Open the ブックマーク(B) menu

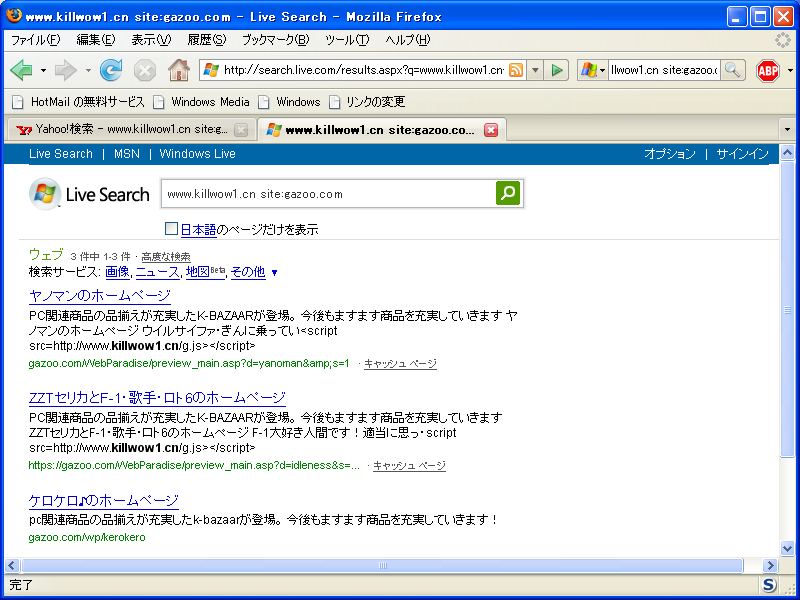click(276, 40)
